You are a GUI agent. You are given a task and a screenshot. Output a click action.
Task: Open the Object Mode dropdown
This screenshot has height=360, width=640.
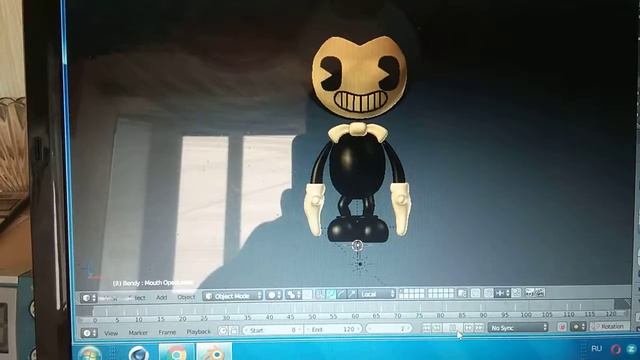(x=232, y=296)
